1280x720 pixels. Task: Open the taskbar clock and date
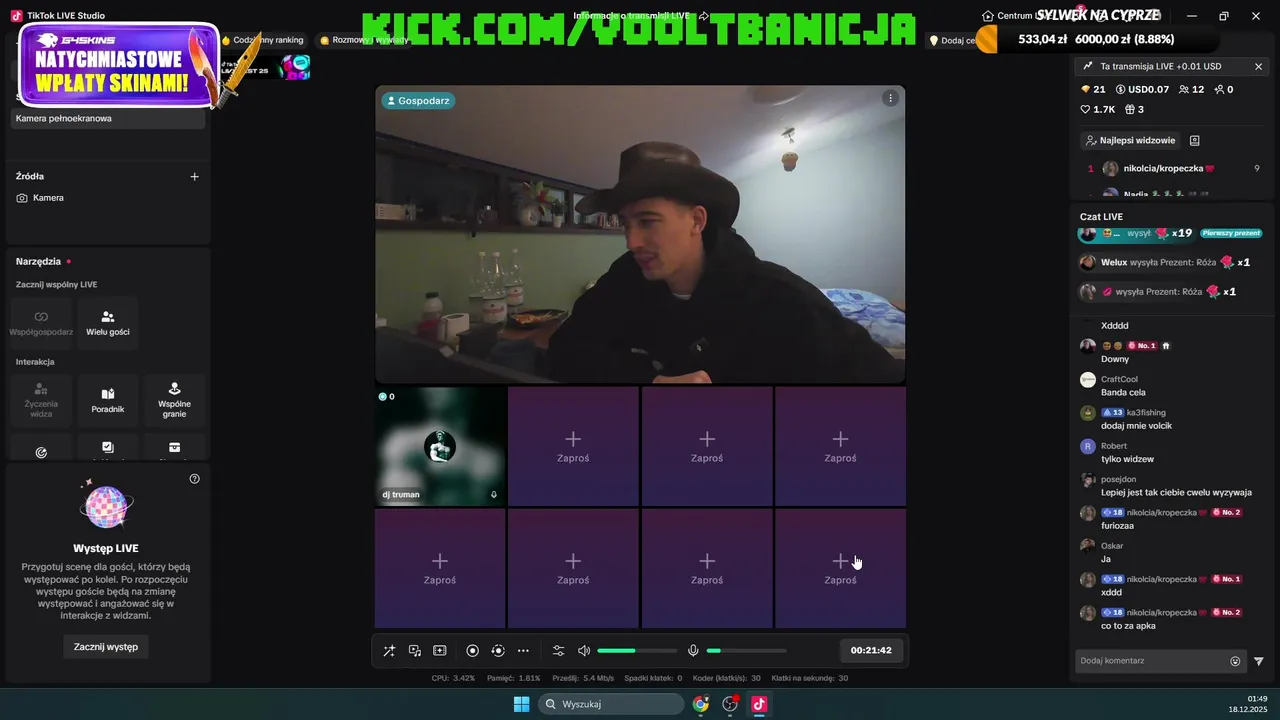[1249, 704]
